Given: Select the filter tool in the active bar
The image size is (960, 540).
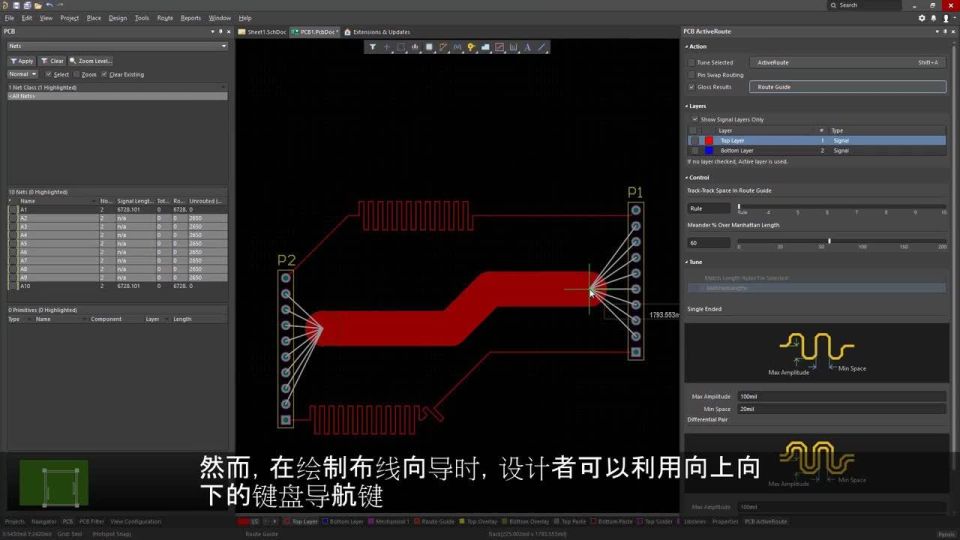Looking at the screenshot, I should [372, 47].
